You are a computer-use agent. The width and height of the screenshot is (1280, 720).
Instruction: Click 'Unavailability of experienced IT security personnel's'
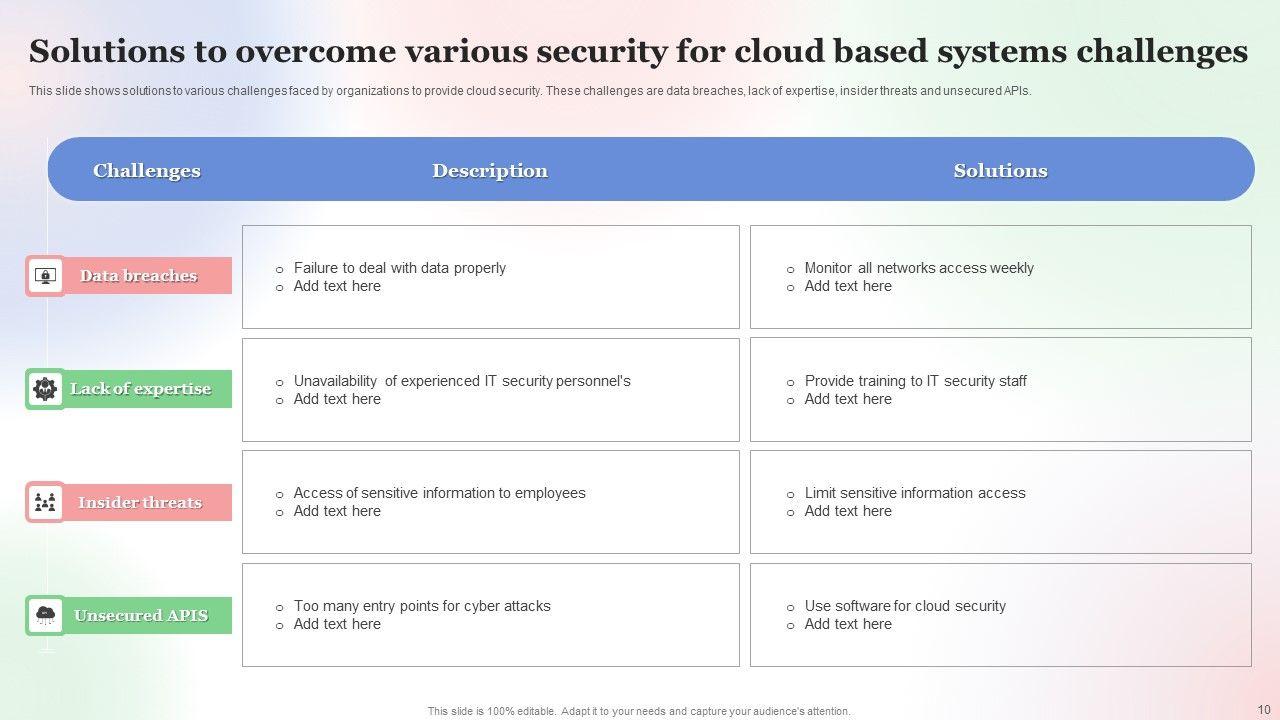462,381
